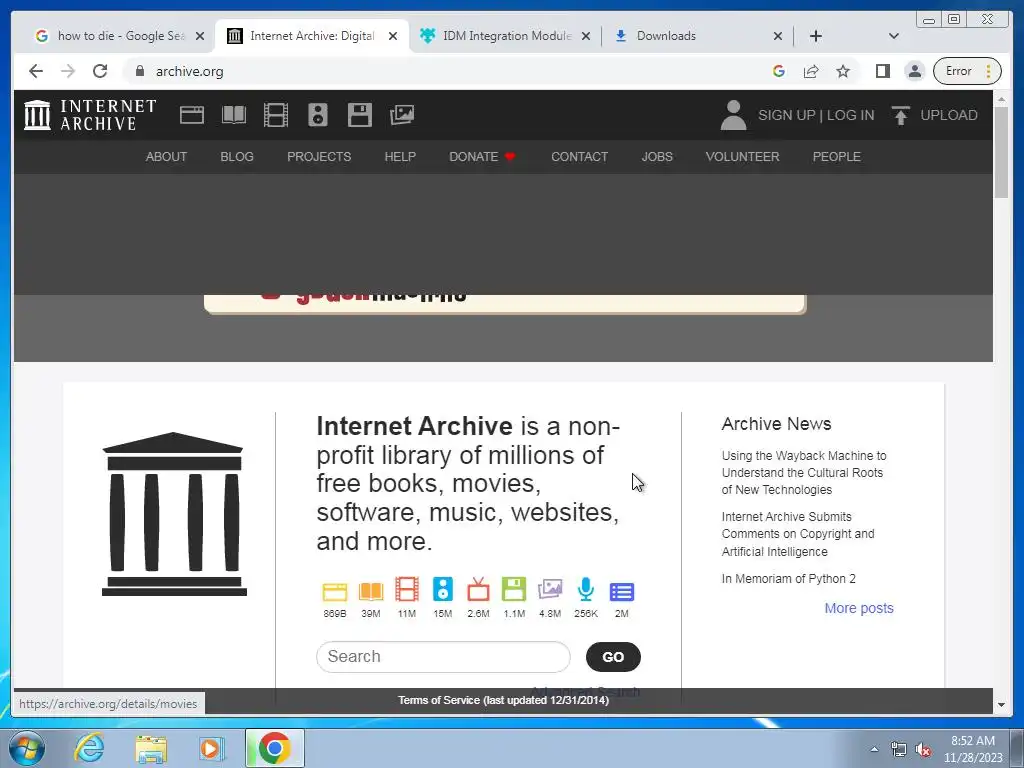The width and height of the screenshot is (1024, 768).
Task: Open the HELP menu item
Action: click(400, 157)
